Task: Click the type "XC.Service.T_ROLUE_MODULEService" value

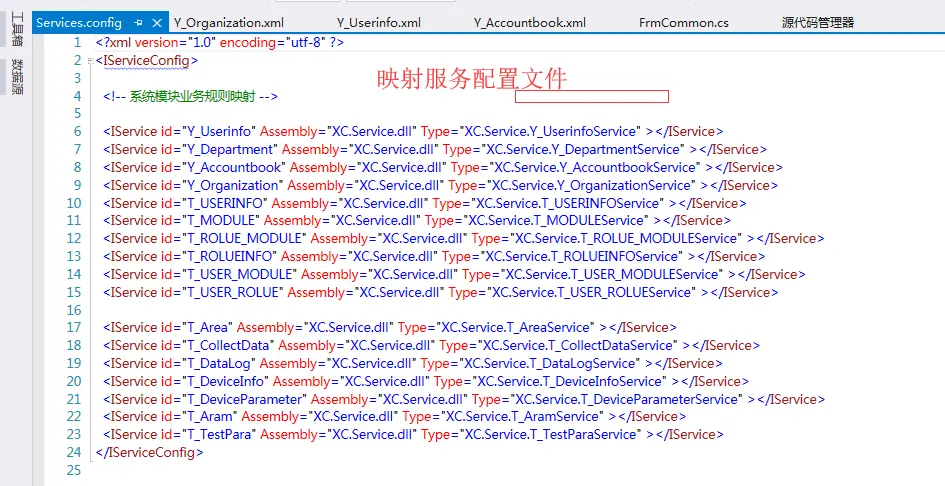Action: click(627, 239)
